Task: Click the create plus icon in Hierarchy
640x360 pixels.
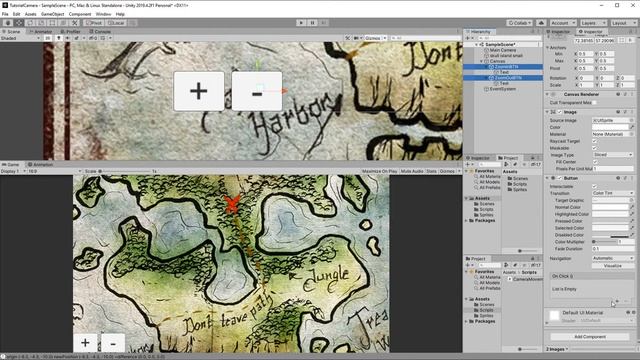Action: 468,38
